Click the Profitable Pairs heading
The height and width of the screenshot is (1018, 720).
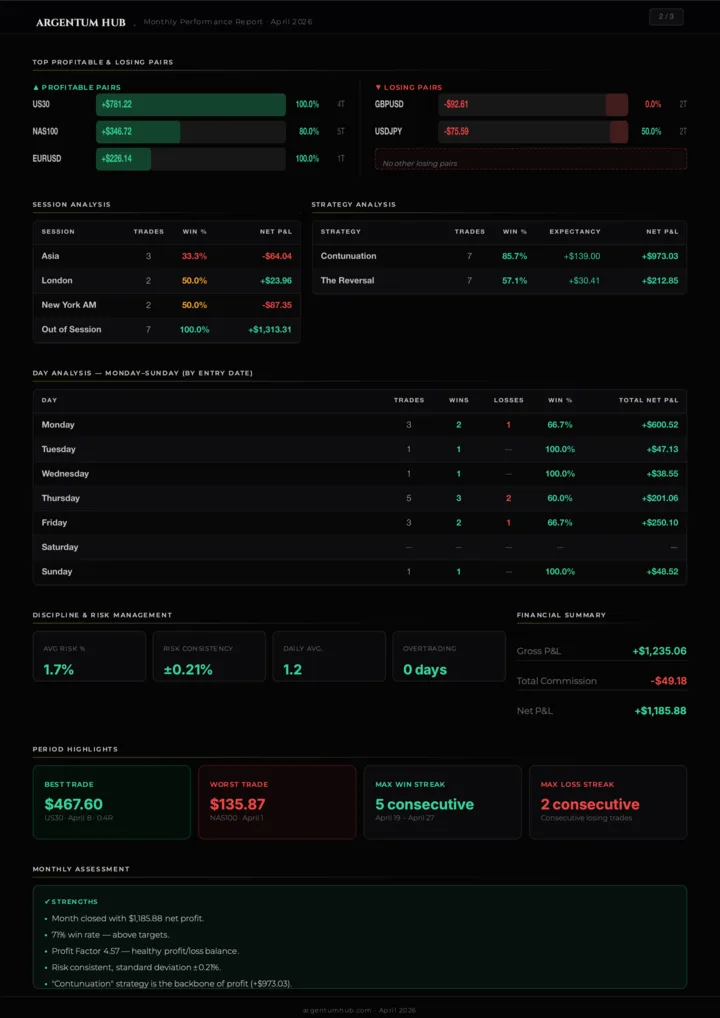[x=77, y=87]
